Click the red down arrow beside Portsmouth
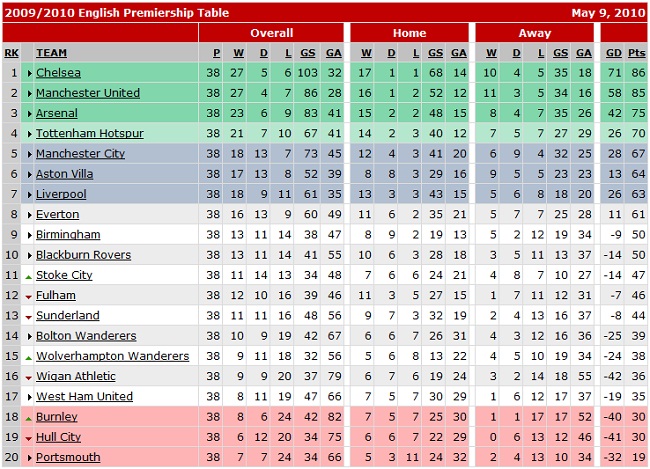 tap(29, 458)
